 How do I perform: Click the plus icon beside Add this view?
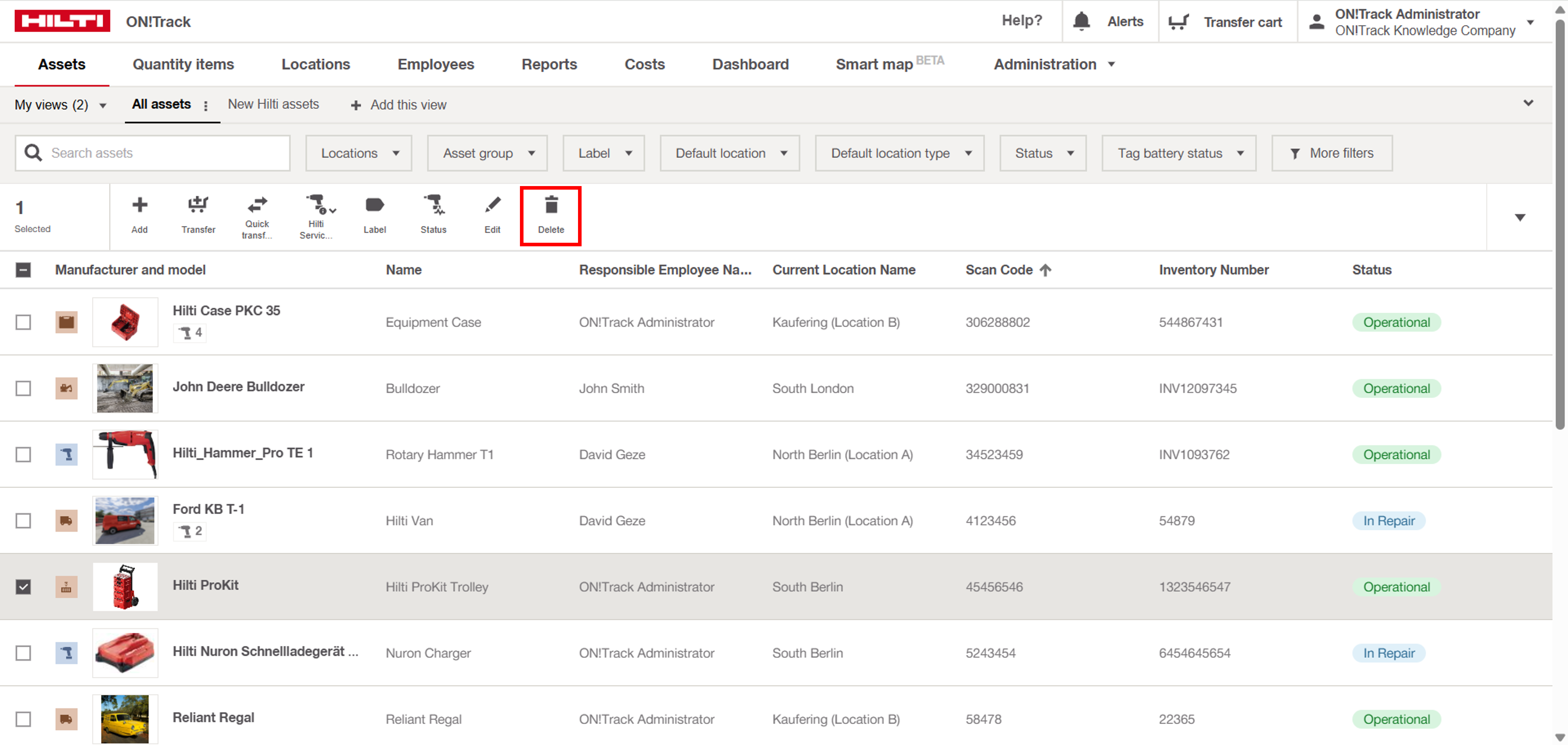coord(356,105)
